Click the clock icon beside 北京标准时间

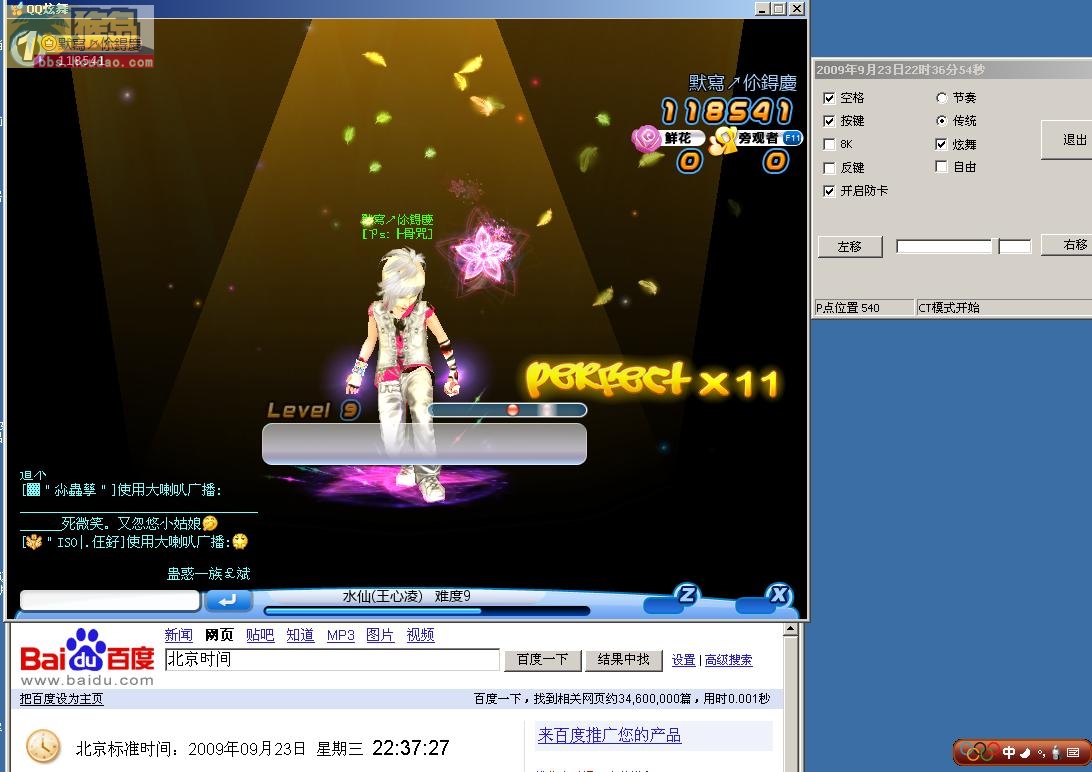point(43,747)
